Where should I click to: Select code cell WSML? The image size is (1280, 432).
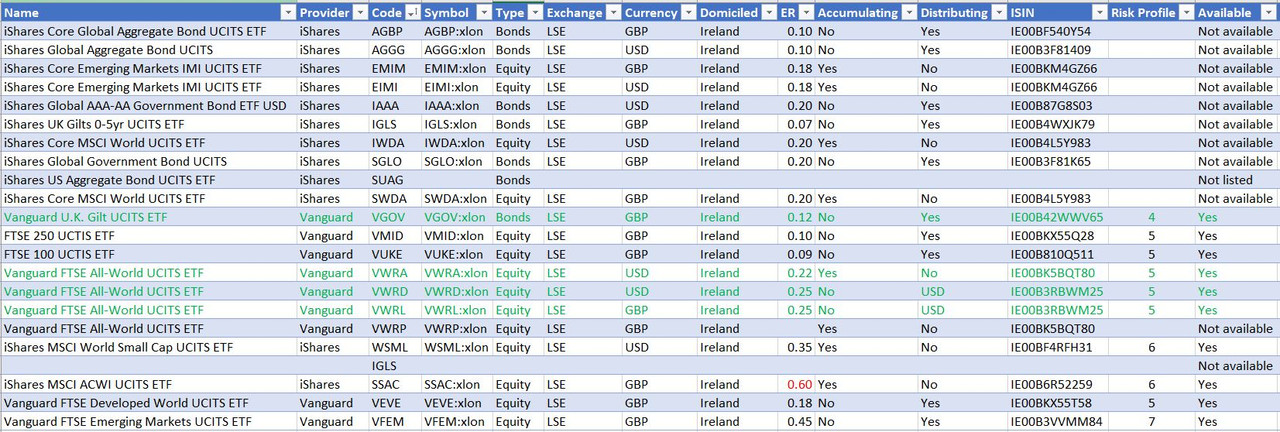coord(394,347)
